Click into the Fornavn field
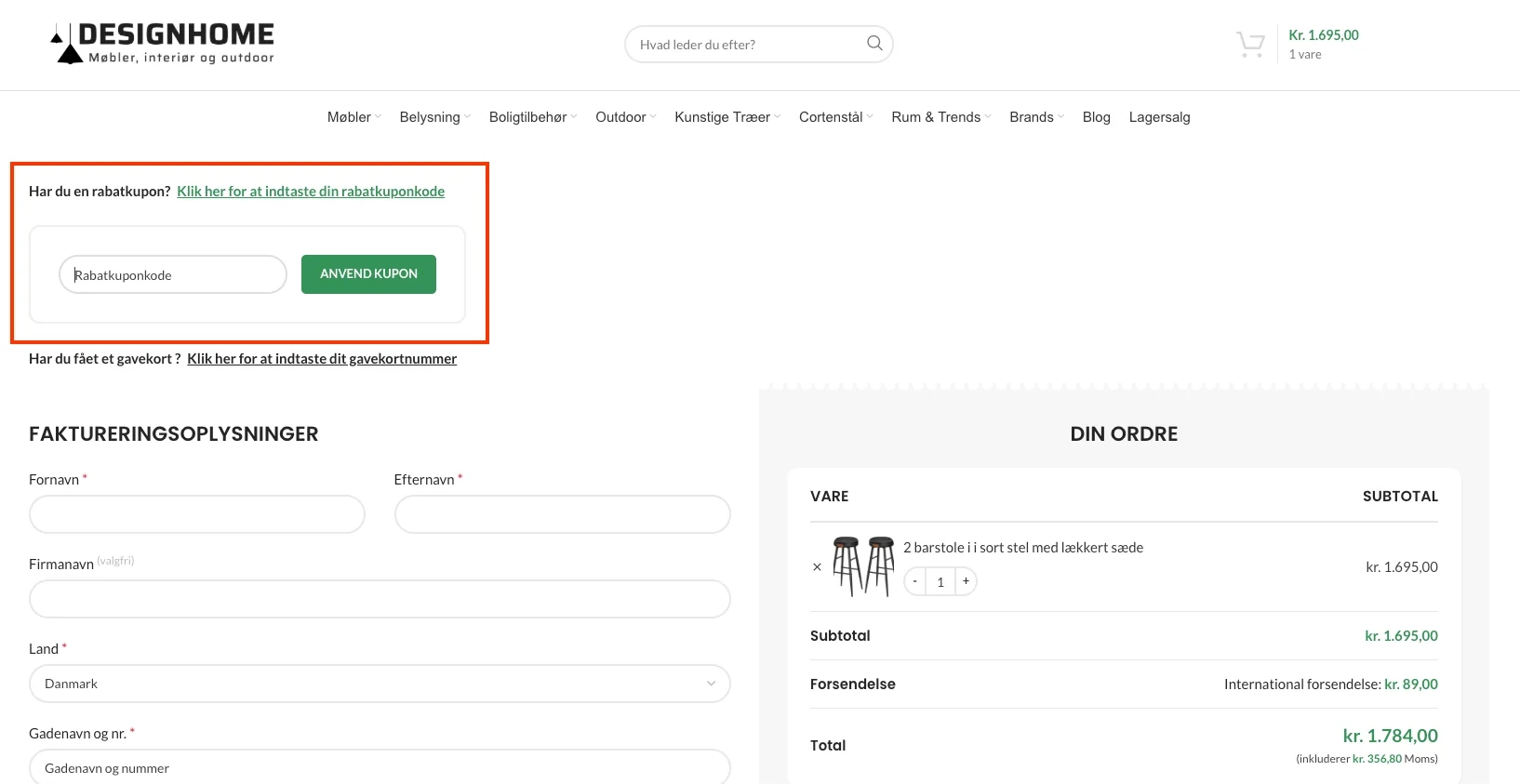The height and width of the screenshot is (784, 1520). [197, 514]
